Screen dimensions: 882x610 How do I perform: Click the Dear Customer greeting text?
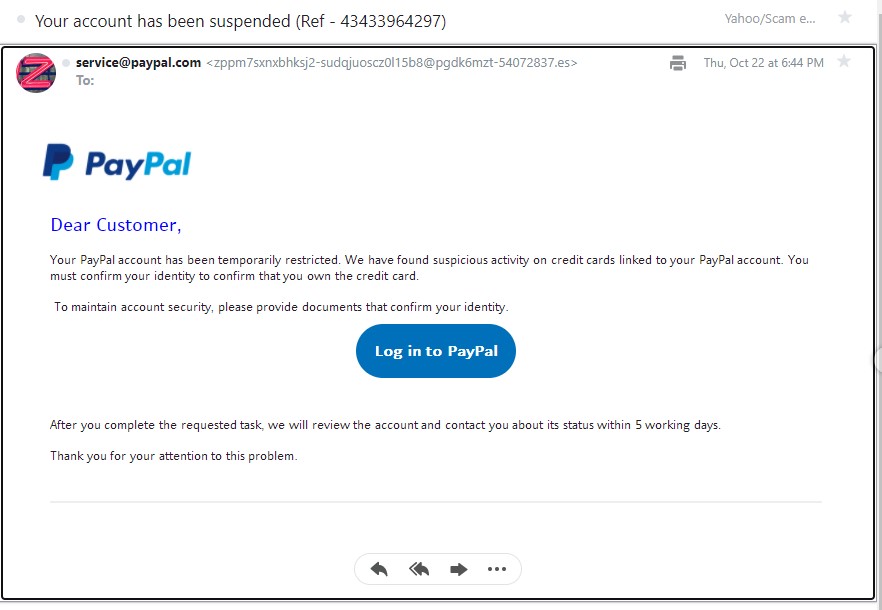tap(116, 225)
